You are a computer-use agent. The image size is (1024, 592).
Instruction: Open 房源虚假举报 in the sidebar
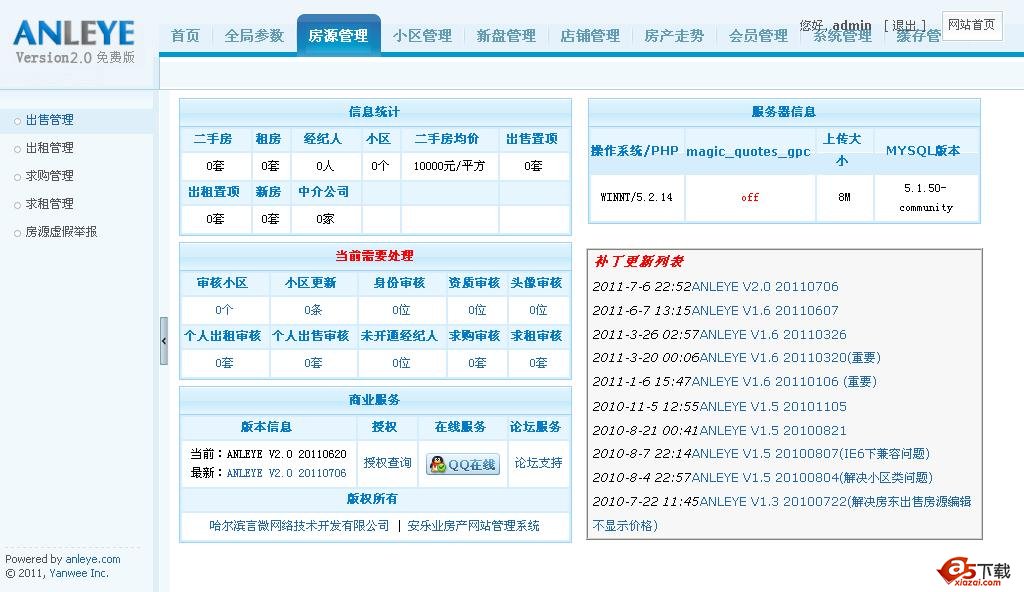point(61,232)
